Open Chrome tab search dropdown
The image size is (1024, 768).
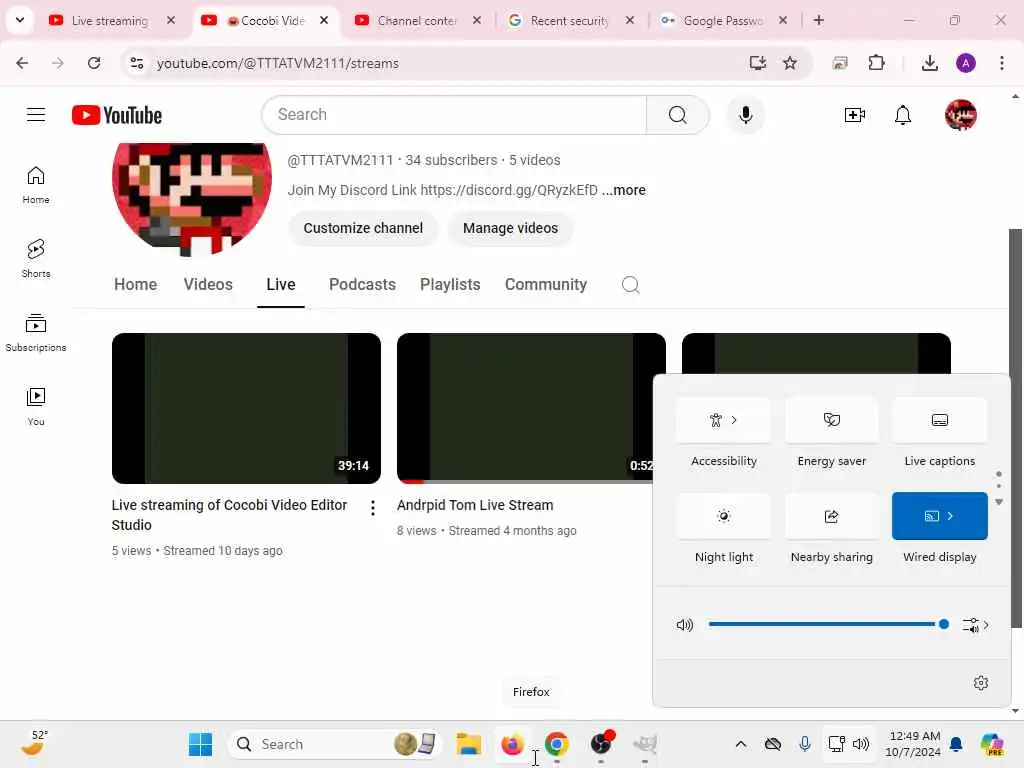pyautogui.click(x=20, y=20)
